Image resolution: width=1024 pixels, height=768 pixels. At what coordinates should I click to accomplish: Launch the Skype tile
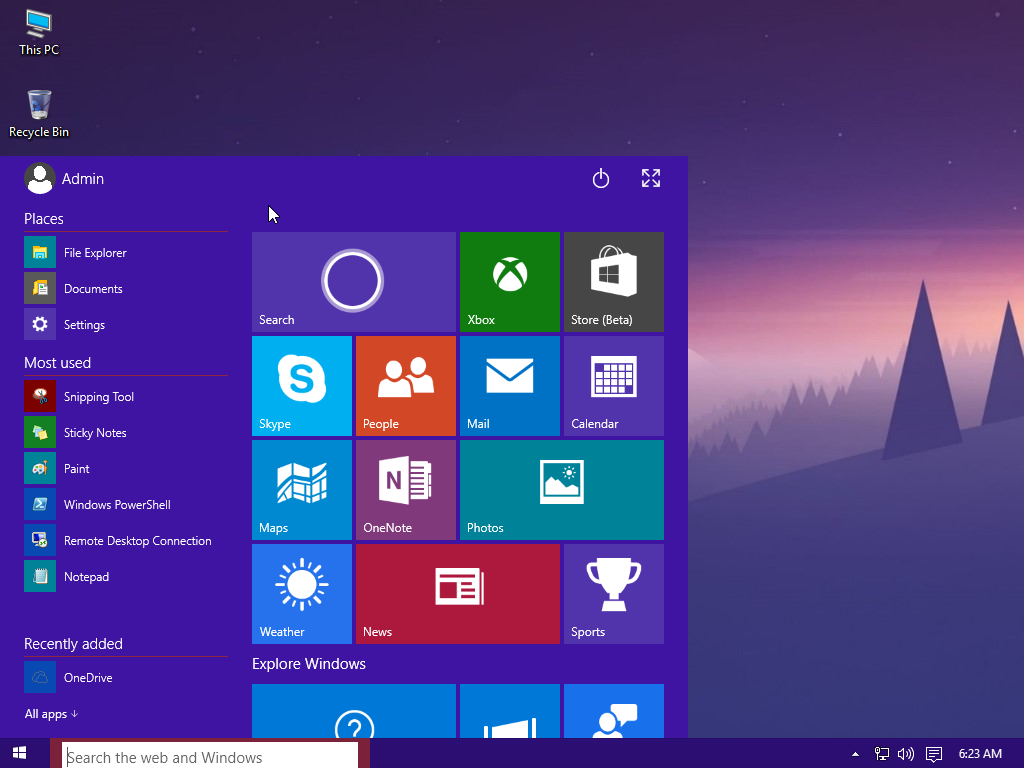(x=301, y=386)
